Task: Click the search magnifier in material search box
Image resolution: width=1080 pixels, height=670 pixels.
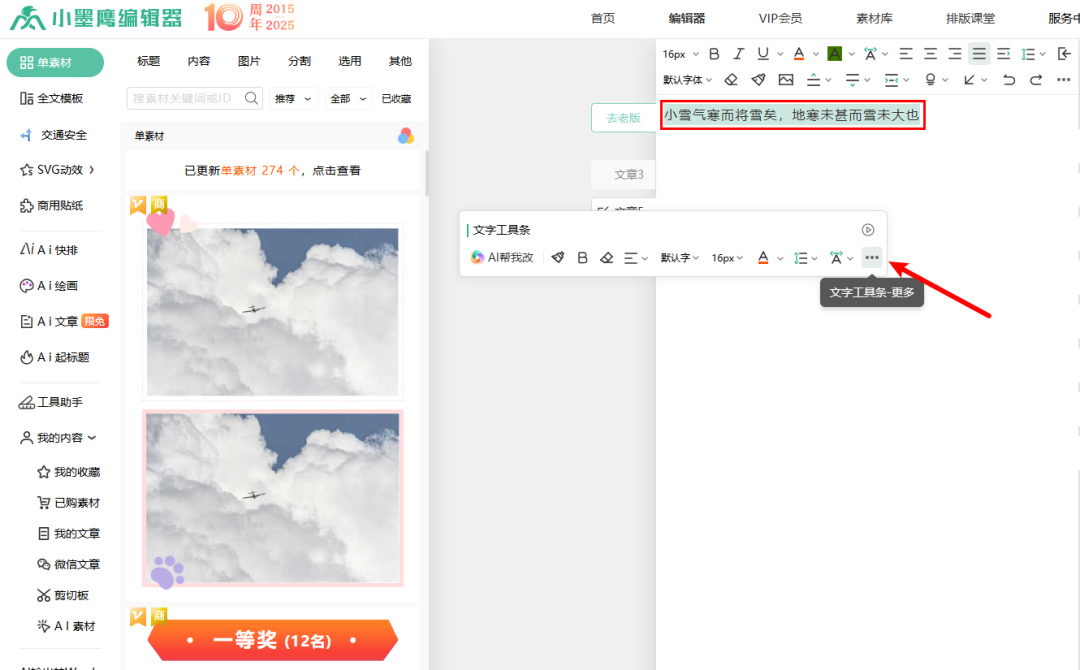Action: coord(252,98)
